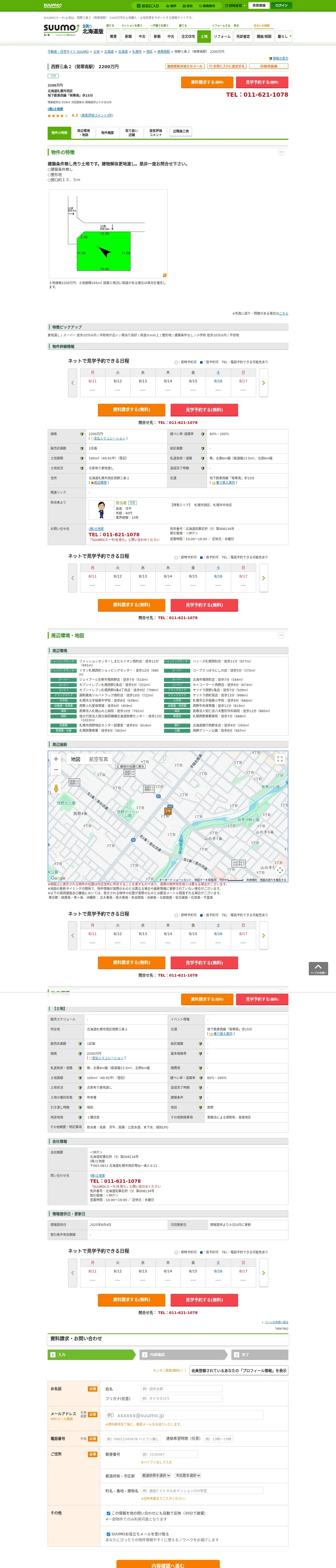
Task: Switch map to 航空写真 view
Action: [99, 759]
